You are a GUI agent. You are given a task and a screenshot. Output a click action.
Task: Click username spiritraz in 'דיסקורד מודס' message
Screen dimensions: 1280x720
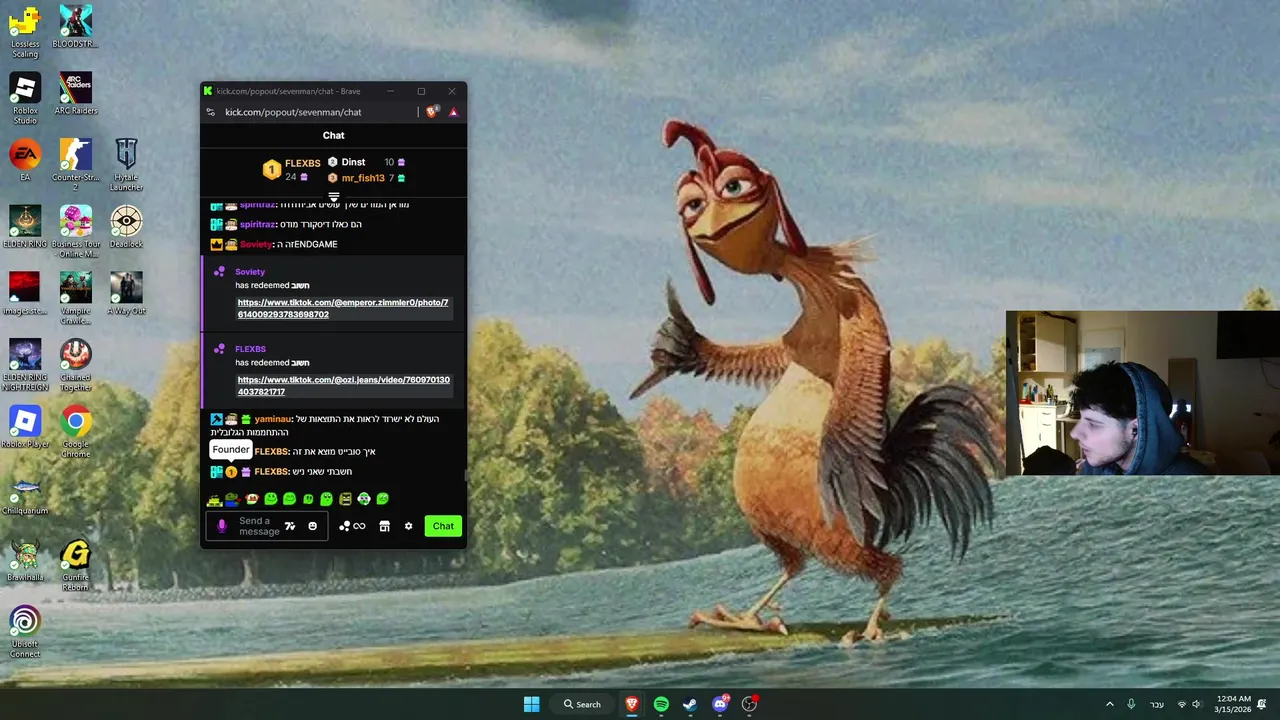click(x=258, y=224)
